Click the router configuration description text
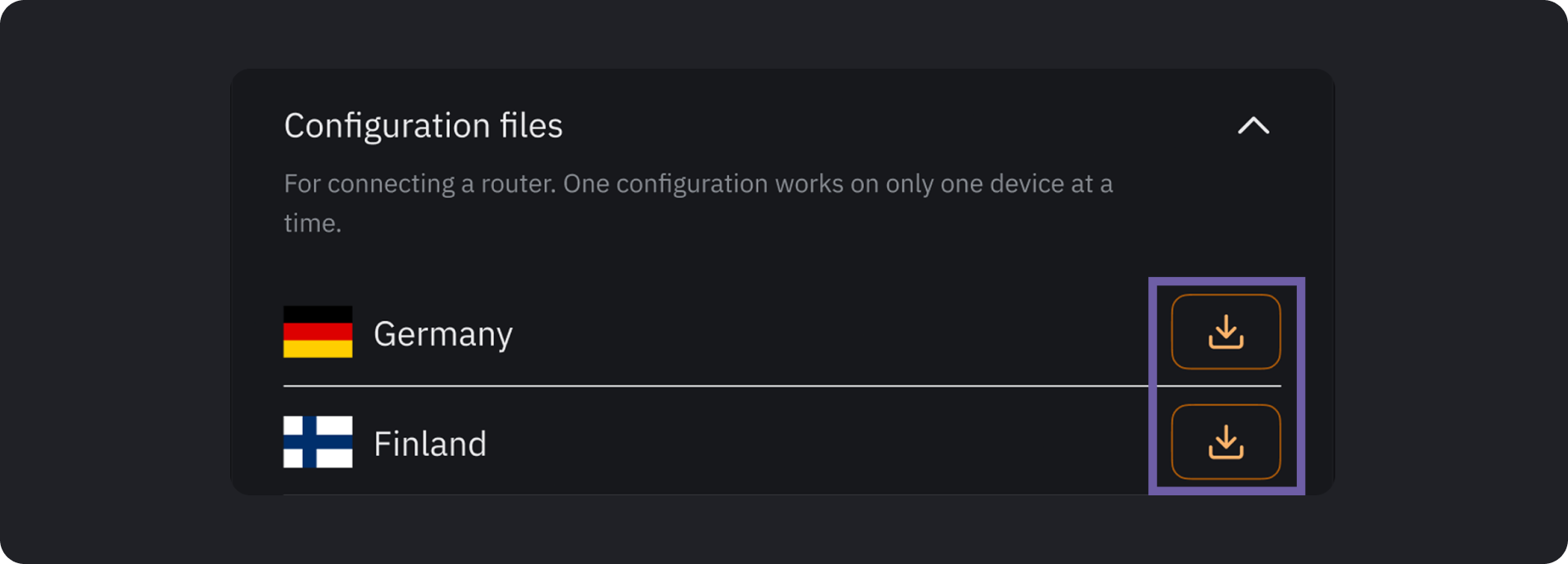Viewport: 1568px width, 564px height. coord(697,185)
